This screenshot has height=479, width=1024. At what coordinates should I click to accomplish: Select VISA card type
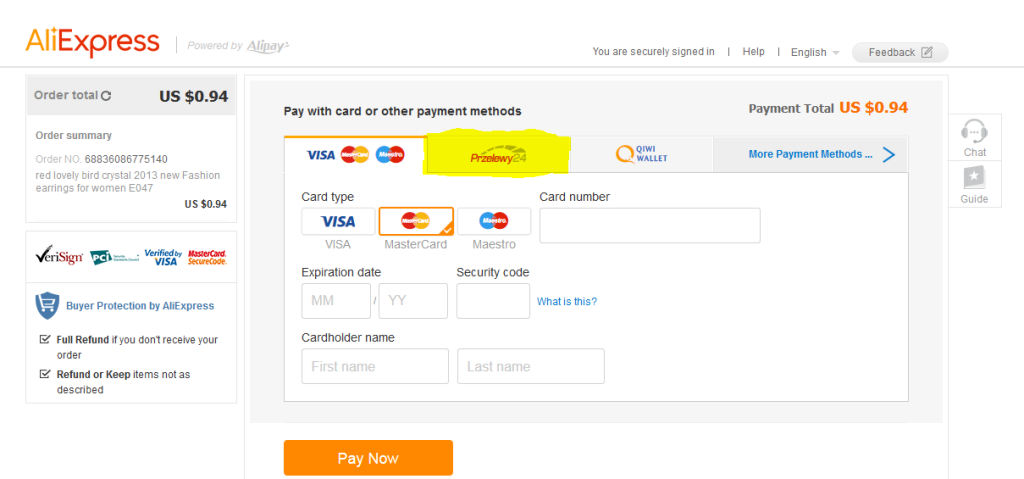[x=338, y=222]
